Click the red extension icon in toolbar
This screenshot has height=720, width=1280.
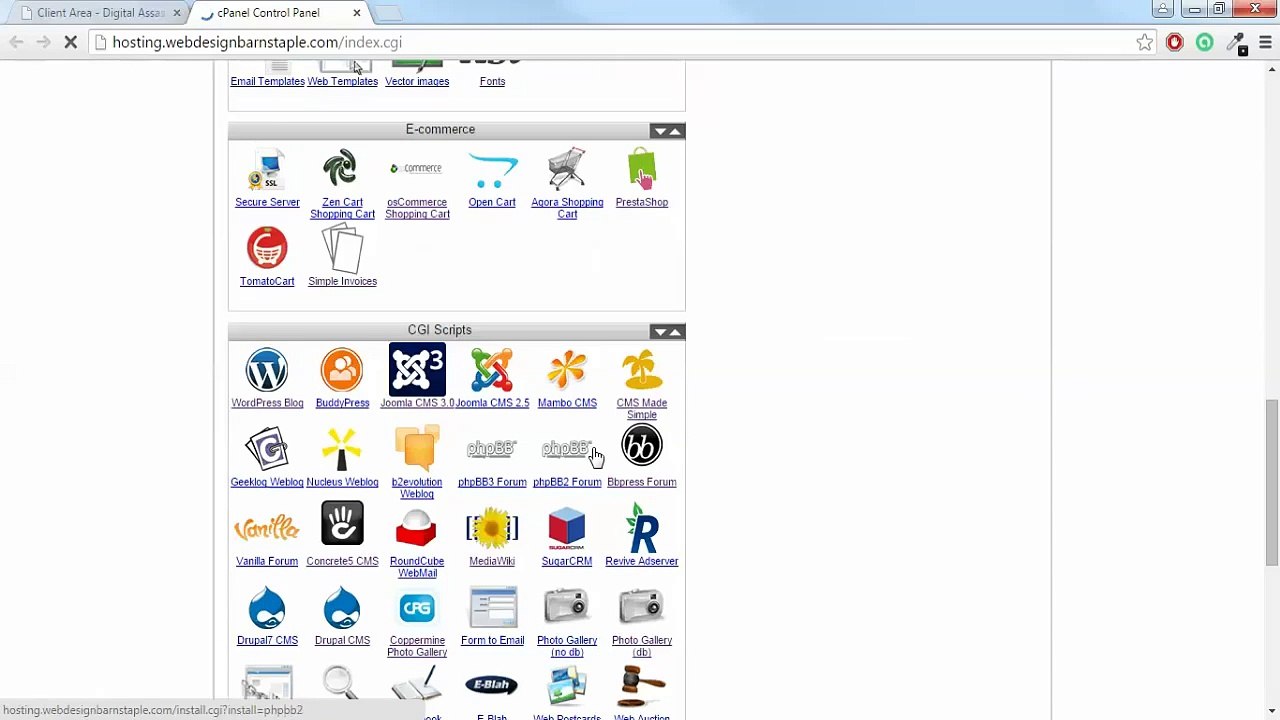pyautogui.click(x=1174, y=42)
